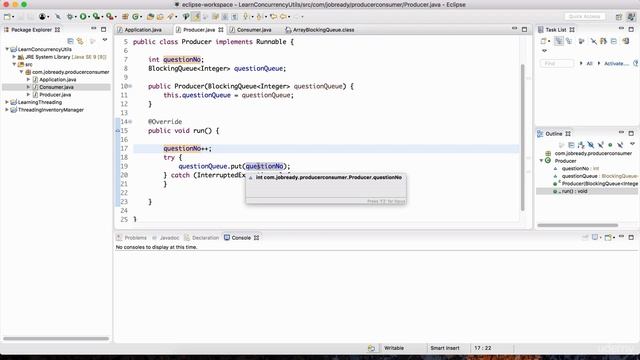This screenshot has height=360, width=640.
Task: Click the Previous Annotation arrow icon
Action: pyautogui.click(x=259, y=17)
